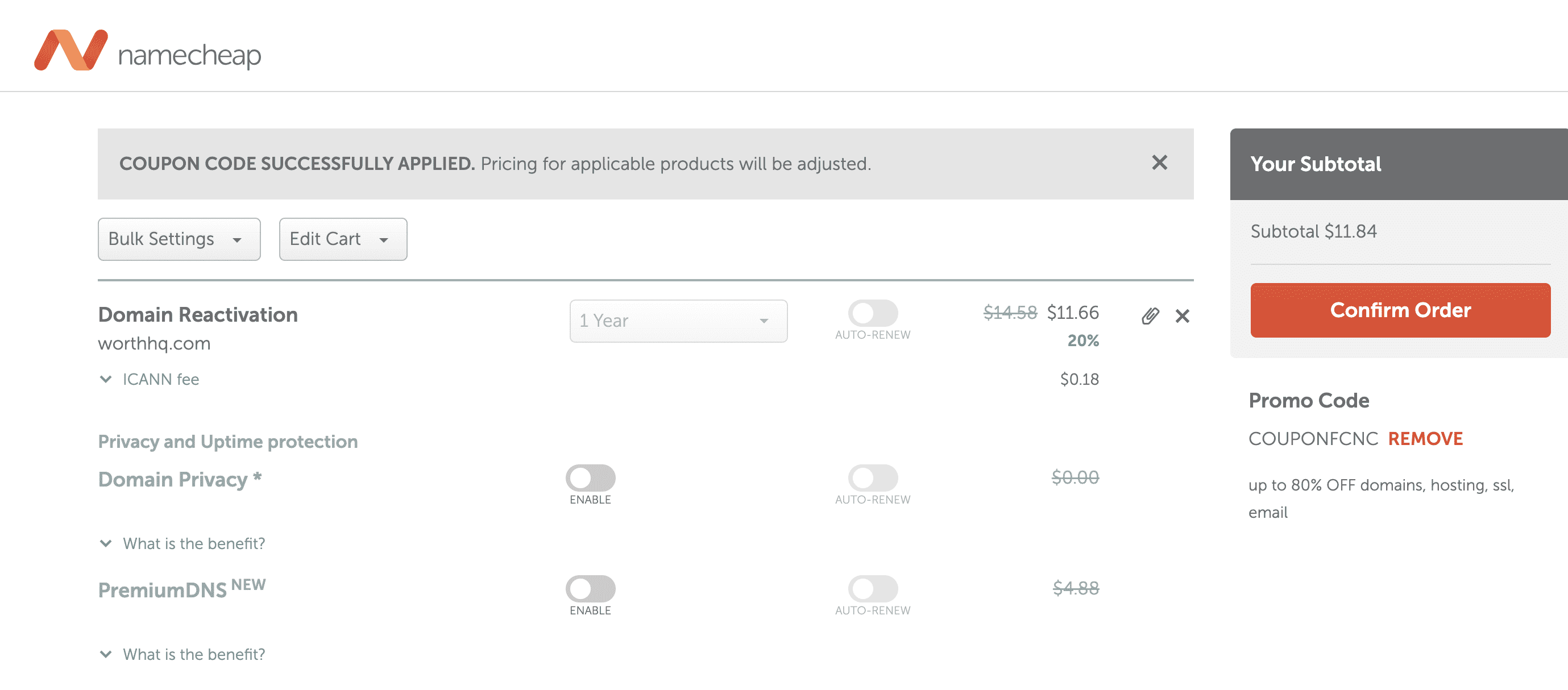Click the Confirm Order button
This screenshot has width=1568, height=690.
coord(1400,310)
